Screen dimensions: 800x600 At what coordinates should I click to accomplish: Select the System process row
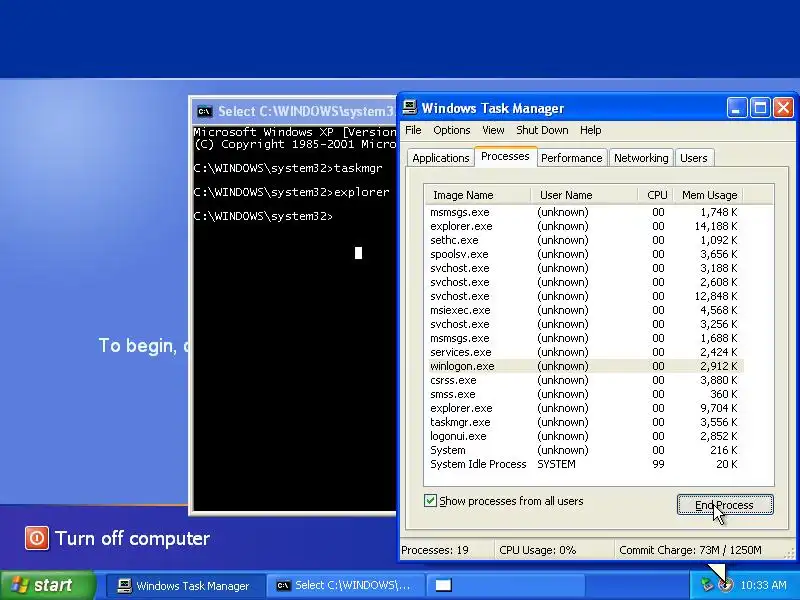(584, 450)
